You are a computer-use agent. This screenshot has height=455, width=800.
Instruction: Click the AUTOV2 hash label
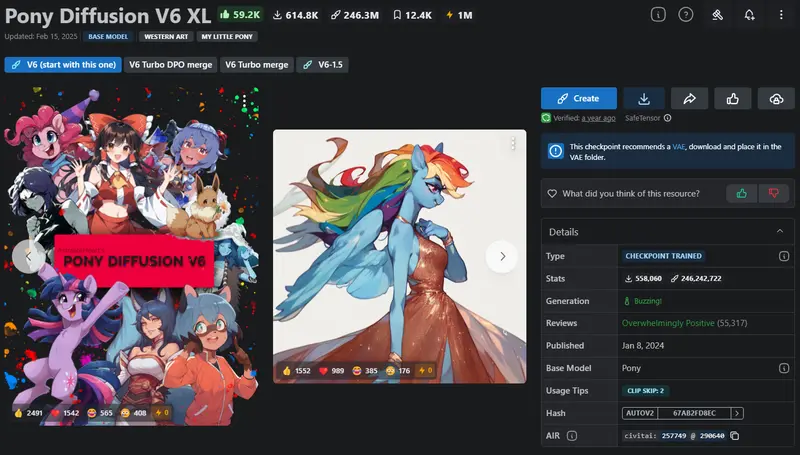[x=640, y=413]
